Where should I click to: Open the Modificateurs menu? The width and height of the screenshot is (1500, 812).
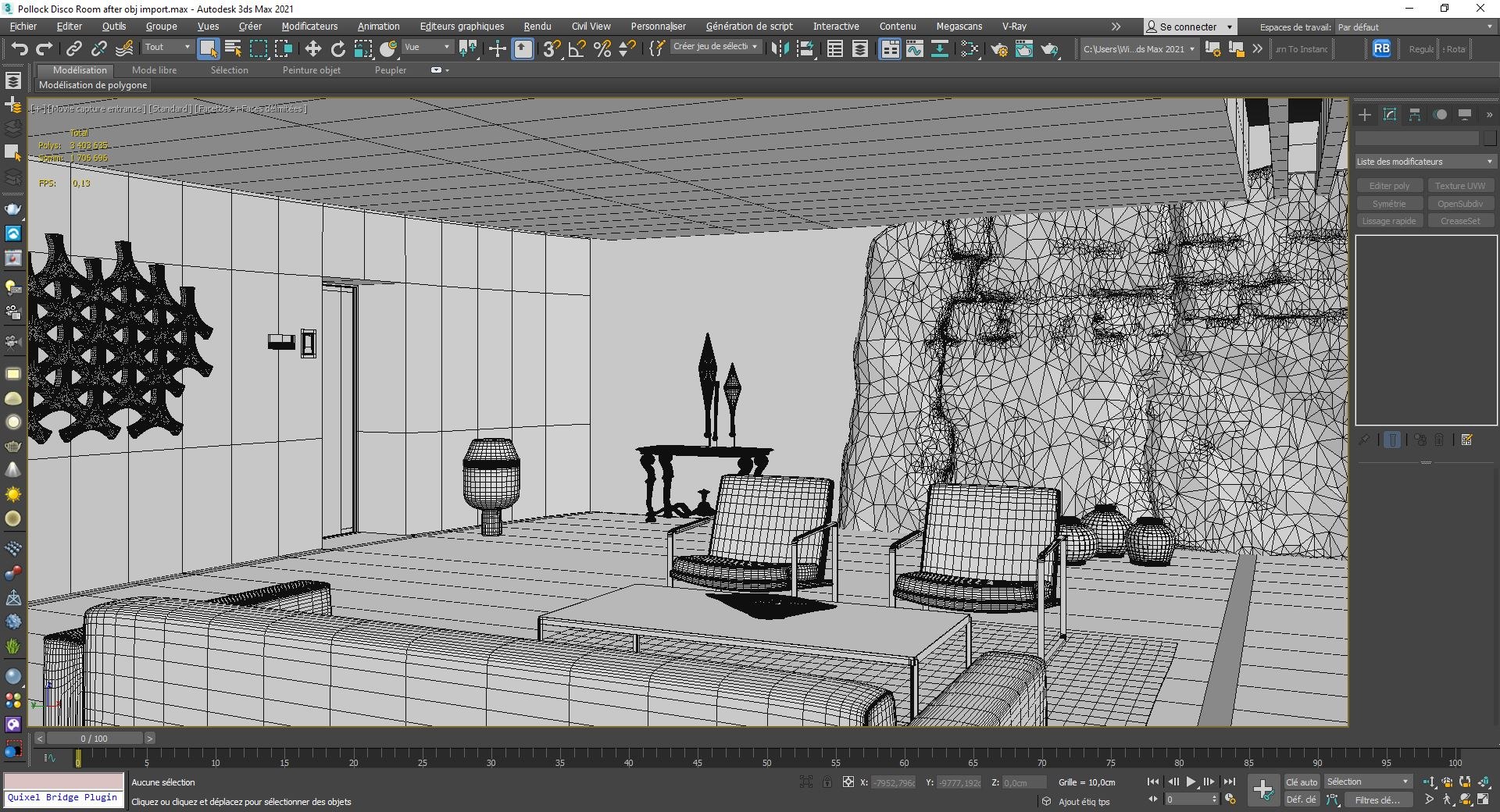[309, 27]
